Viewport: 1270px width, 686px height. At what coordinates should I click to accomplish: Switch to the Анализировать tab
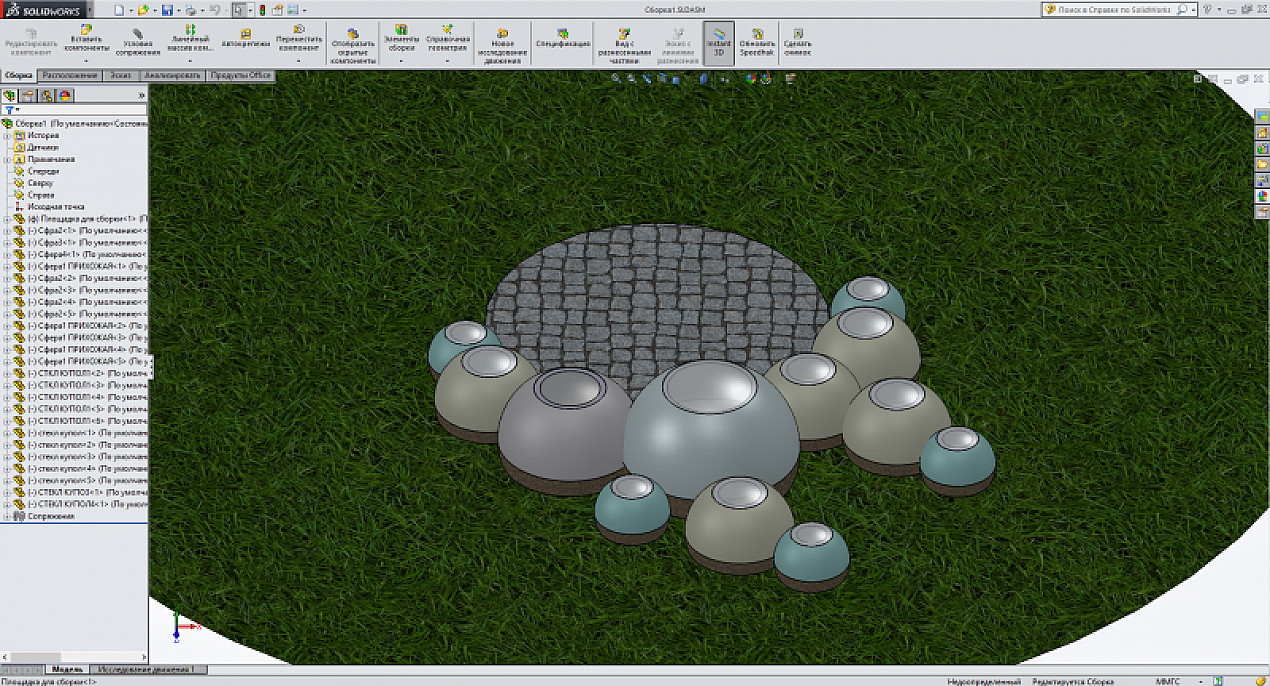174,76
